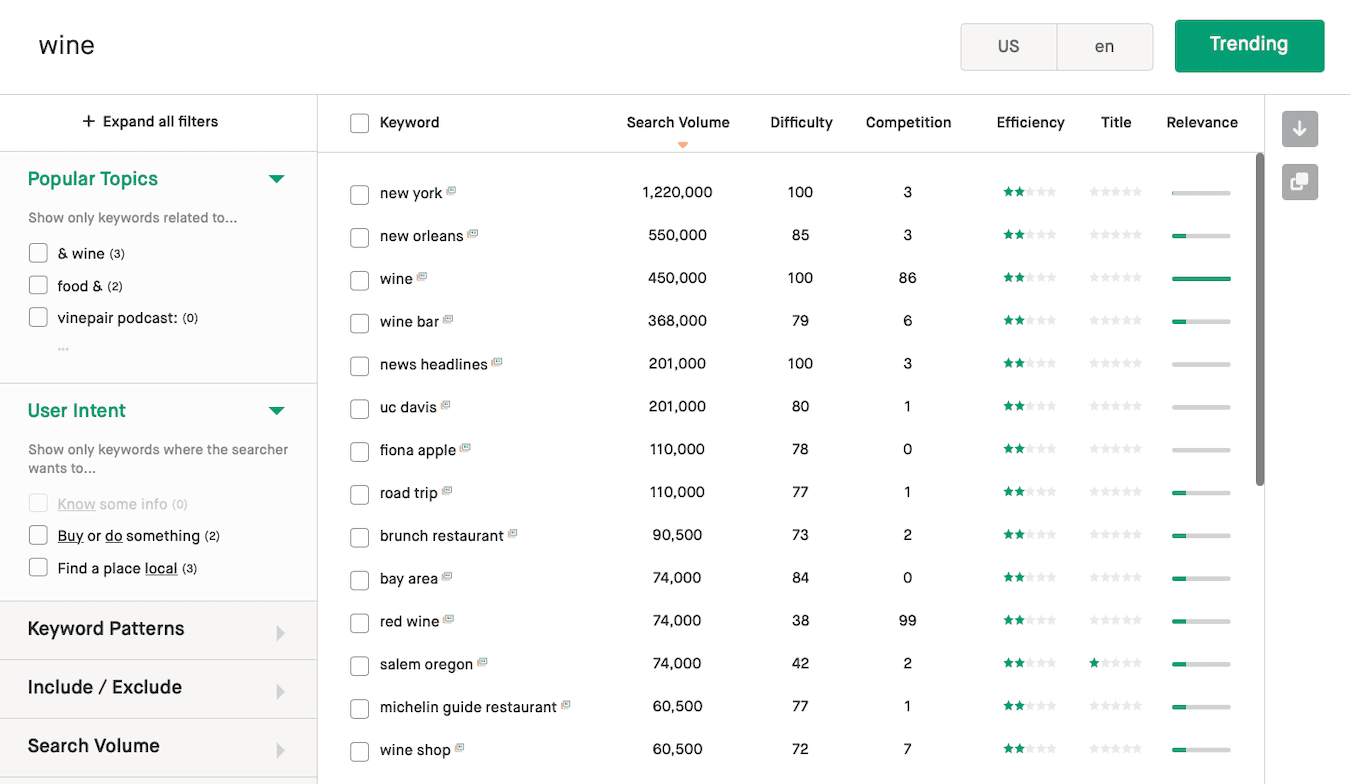
Task: Select the red wine keyword checkbox
Action: [x=360, y=624]
